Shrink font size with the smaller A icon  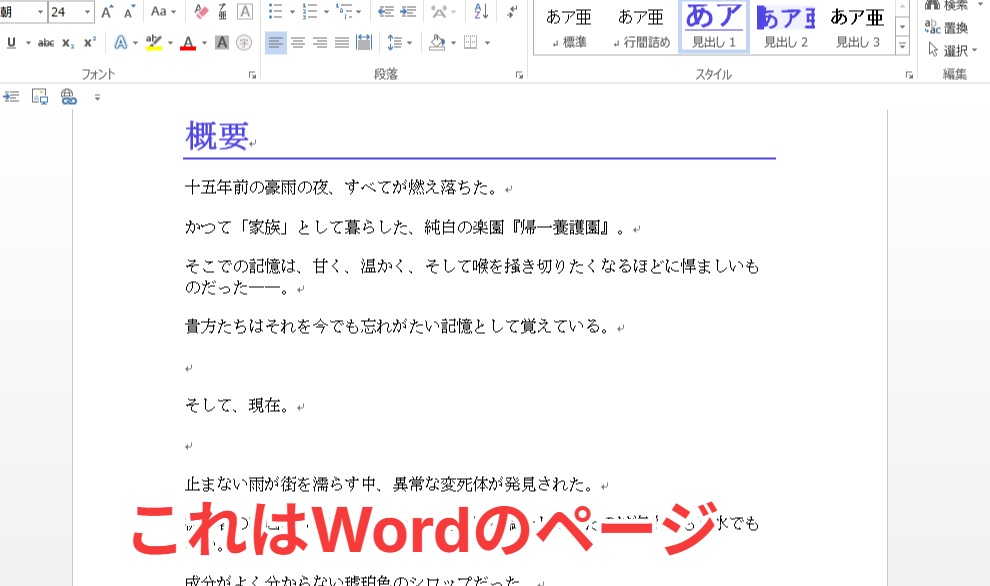pyautogui.click(x=129, y=12)
